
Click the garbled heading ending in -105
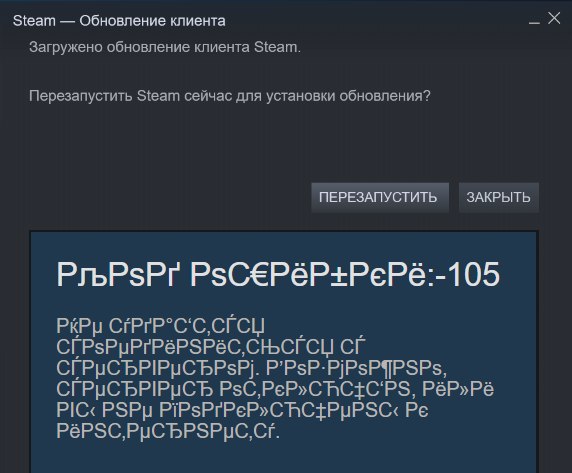(x=278, y=274)
